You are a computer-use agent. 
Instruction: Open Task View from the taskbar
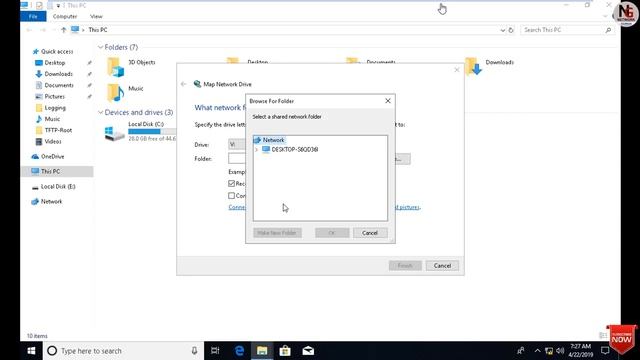pos(215,351)
